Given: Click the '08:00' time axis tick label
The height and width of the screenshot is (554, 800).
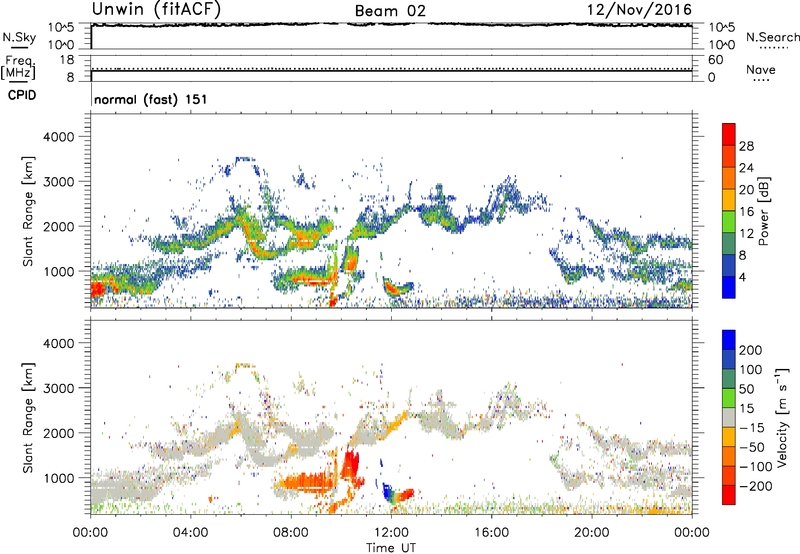Looking at the screenshot, I should point(290,533).
